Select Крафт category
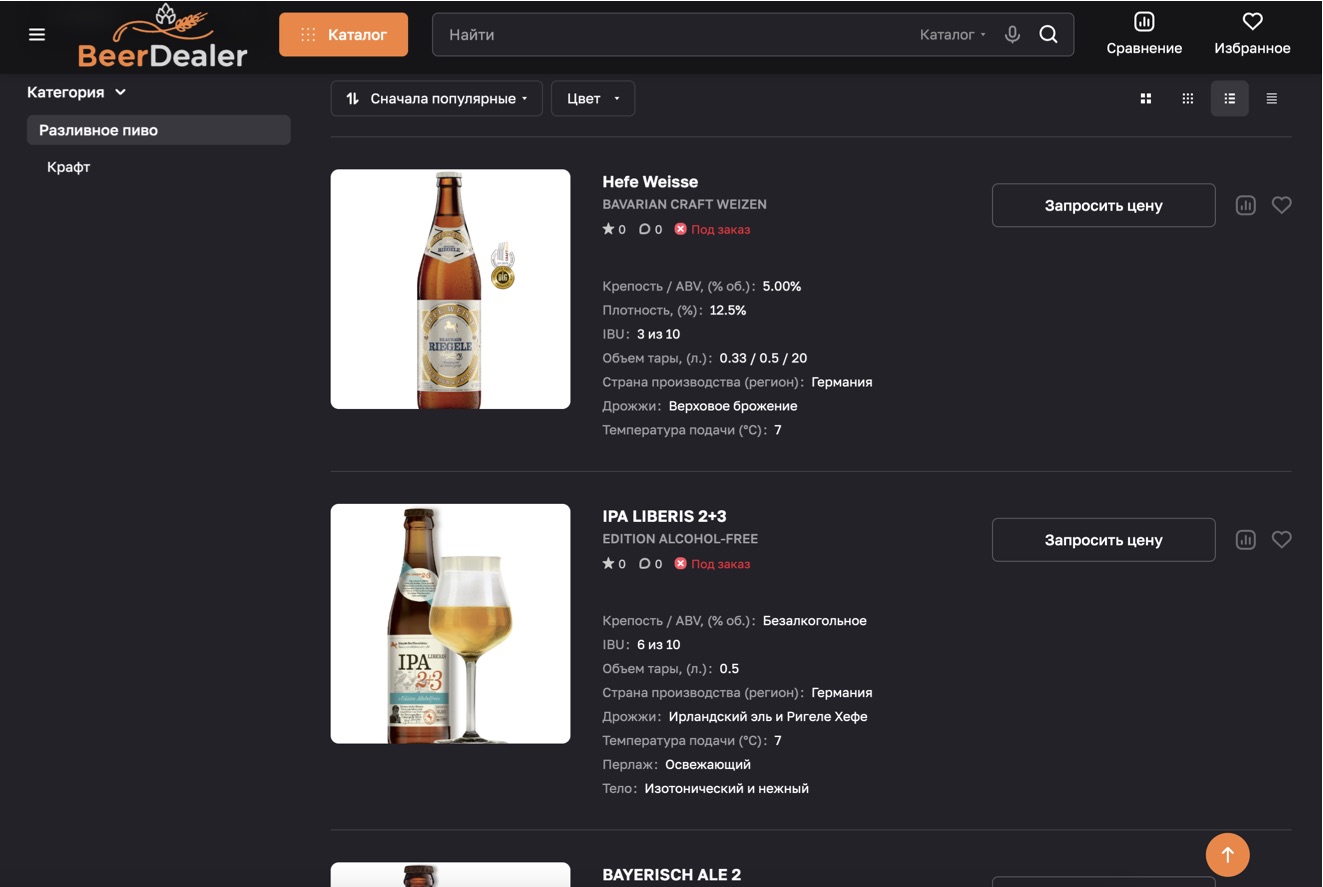This screenshot has width=1323, height=887. [69, 167]
